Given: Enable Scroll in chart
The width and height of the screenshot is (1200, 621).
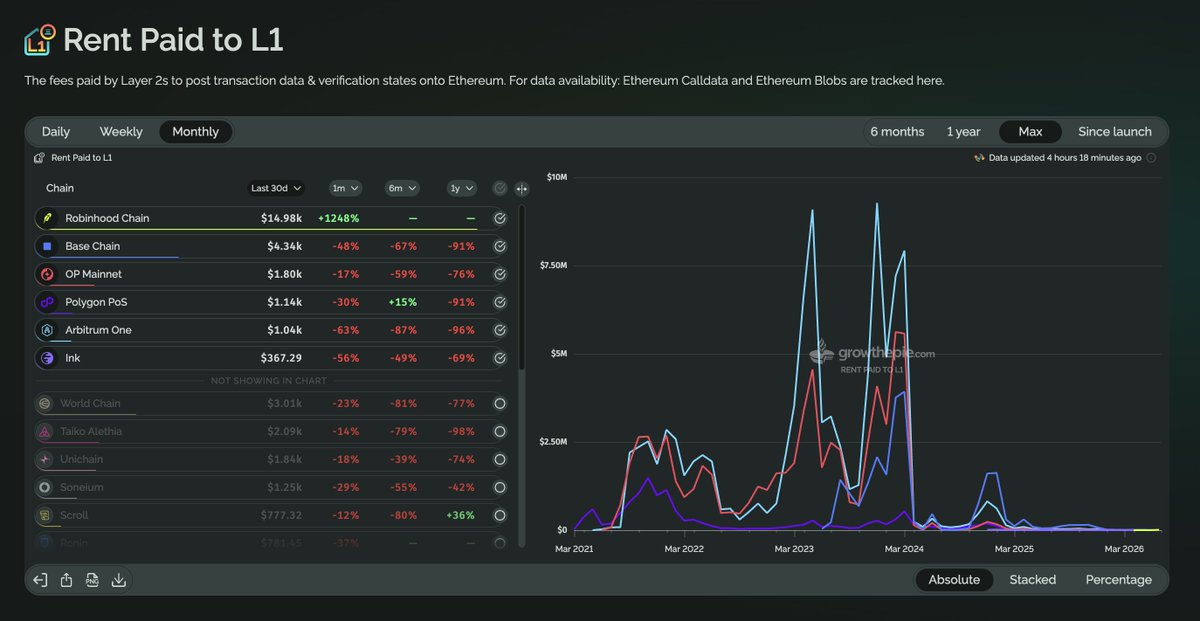Looking at the screenshot, I should tap(500, 516).
